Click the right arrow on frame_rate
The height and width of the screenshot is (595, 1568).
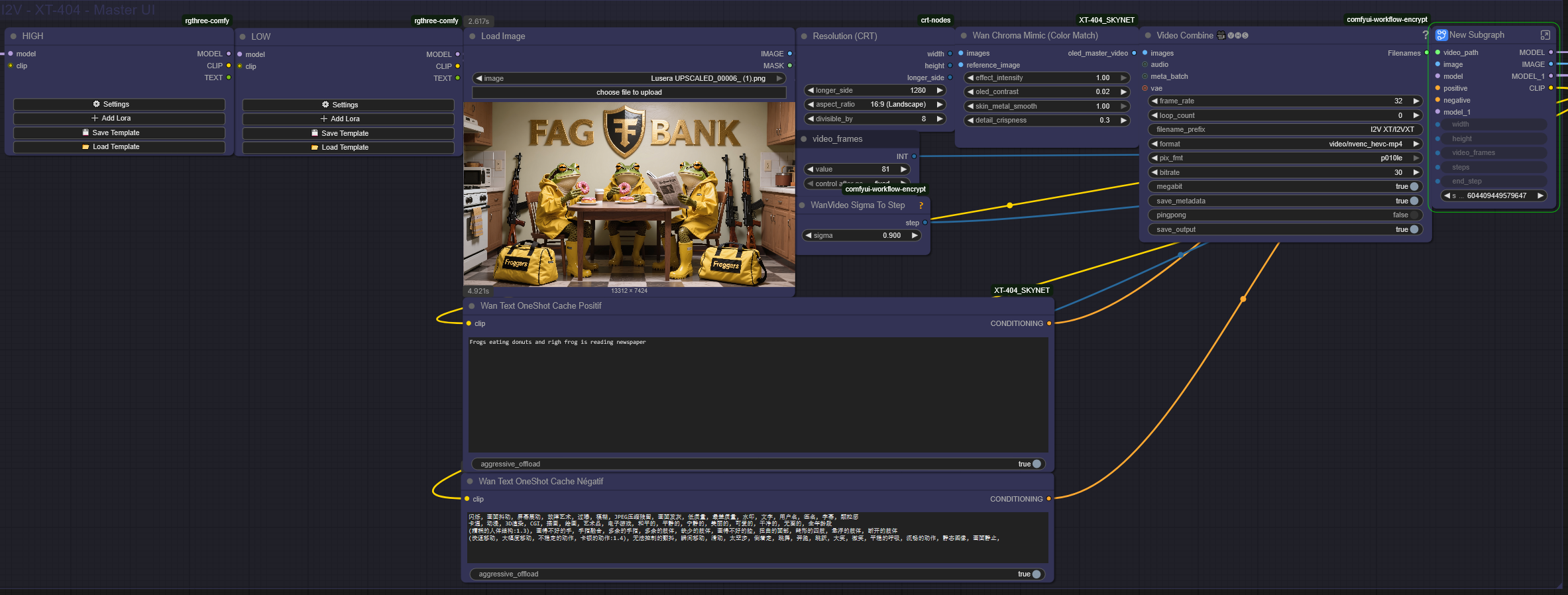point(1416,101)
